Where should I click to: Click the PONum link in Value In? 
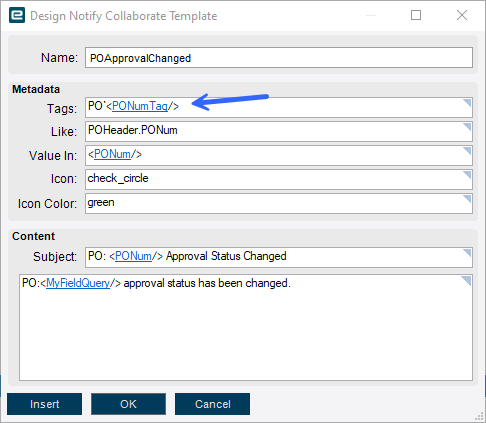(x=112, y=154)
